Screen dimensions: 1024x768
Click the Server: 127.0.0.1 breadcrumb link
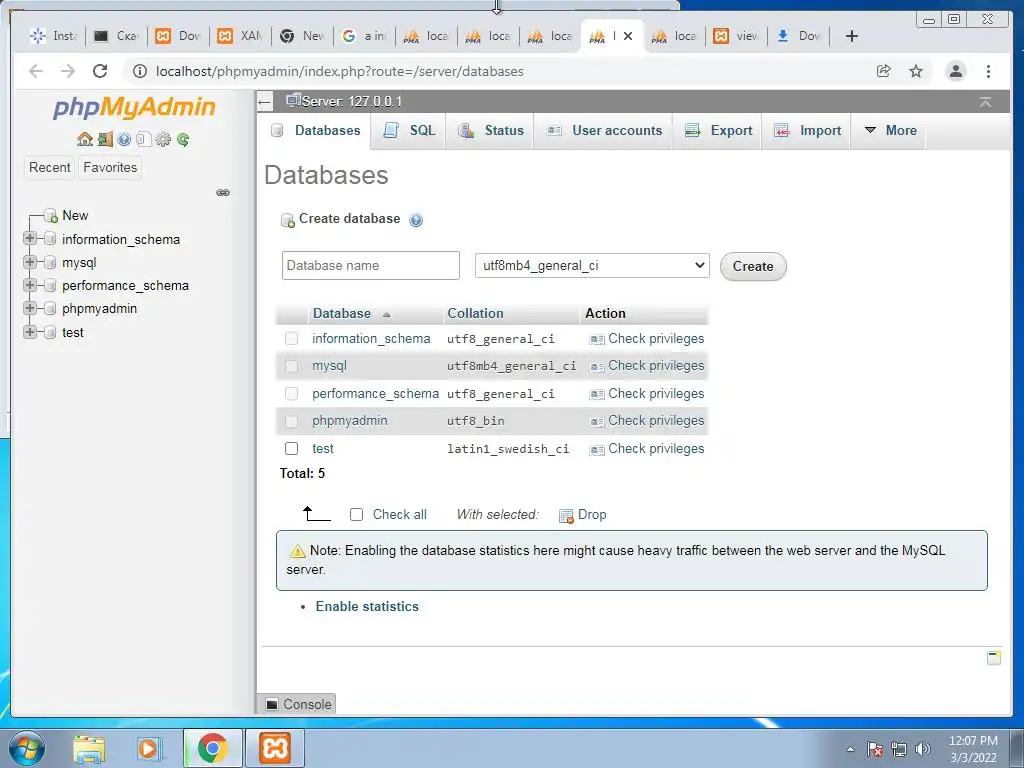coord(351,102)
